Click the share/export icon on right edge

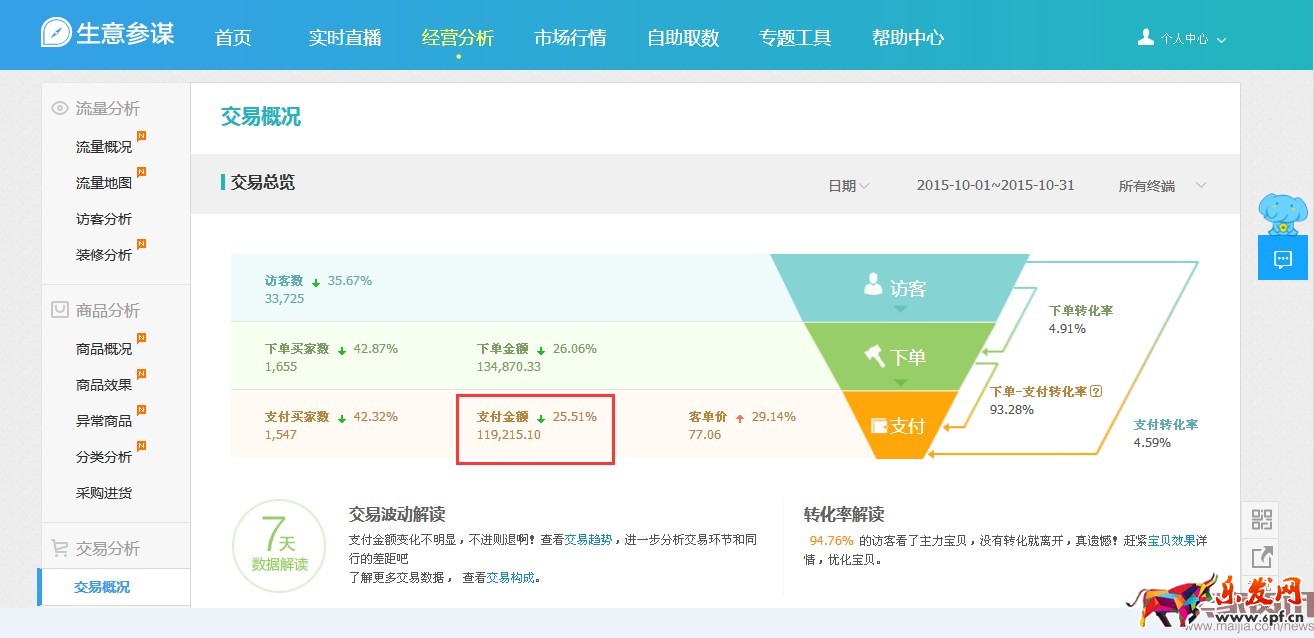coord(1262,558)
